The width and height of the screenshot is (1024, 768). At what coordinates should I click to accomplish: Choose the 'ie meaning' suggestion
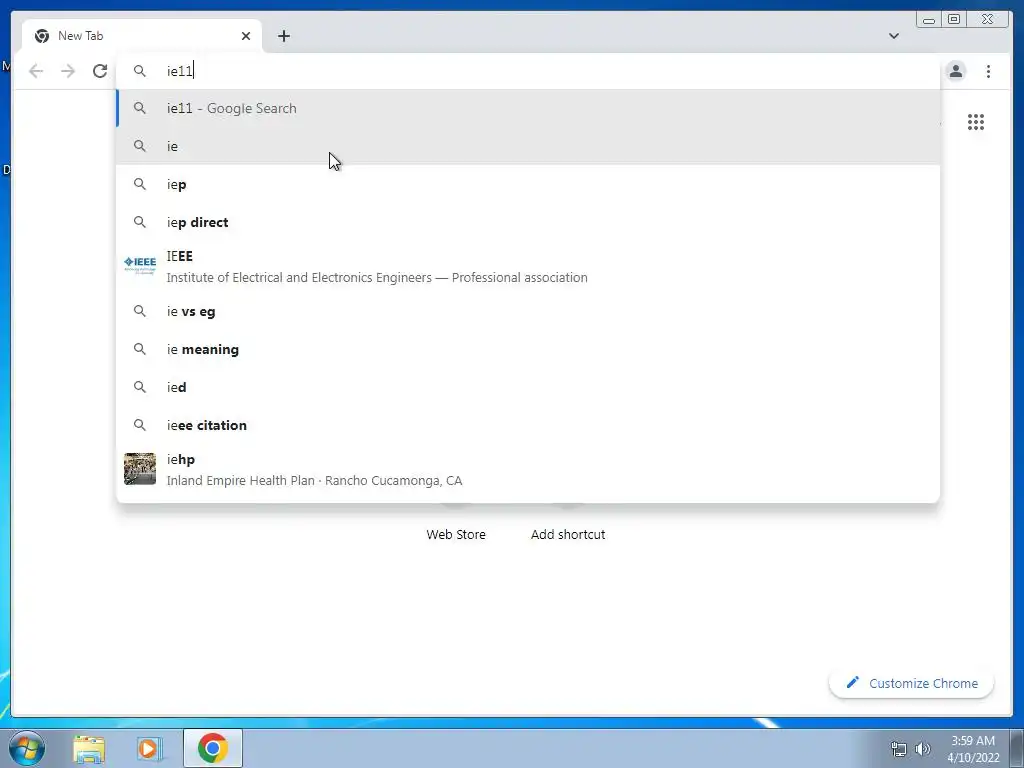[x=528, y=349]
